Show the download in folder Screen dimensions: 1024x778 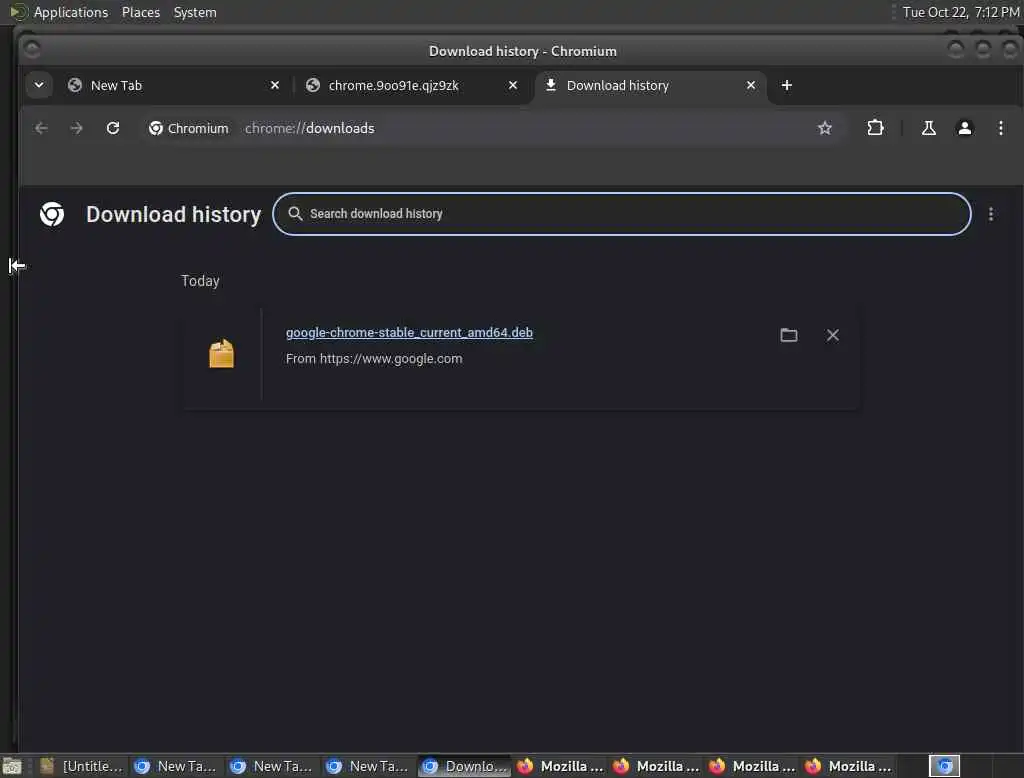point(789,335)
